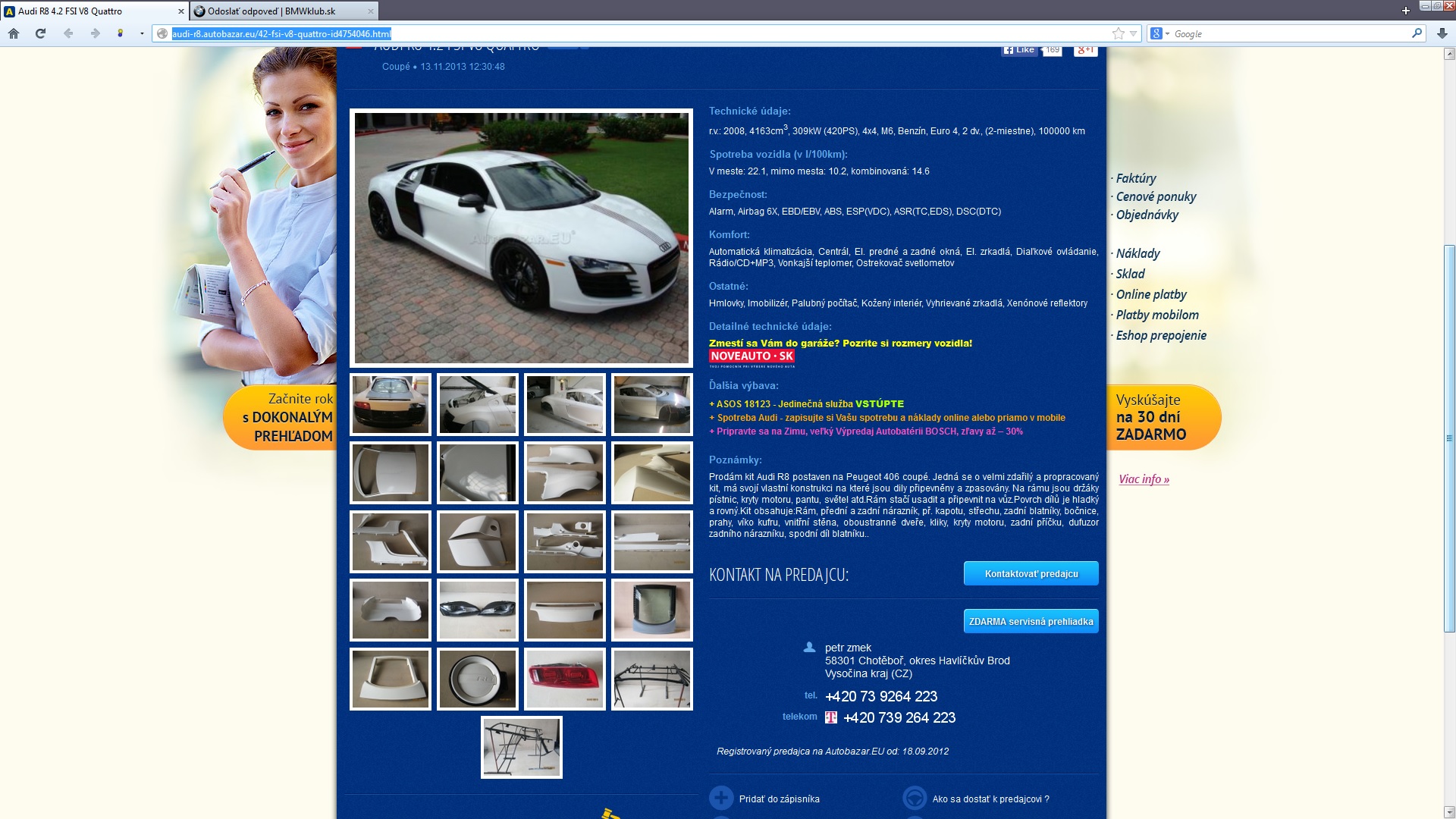Open downloads with the arrow icon
Image resolution: width=1456 pixels, height=819 pixels.
[x=1442, y=33]
